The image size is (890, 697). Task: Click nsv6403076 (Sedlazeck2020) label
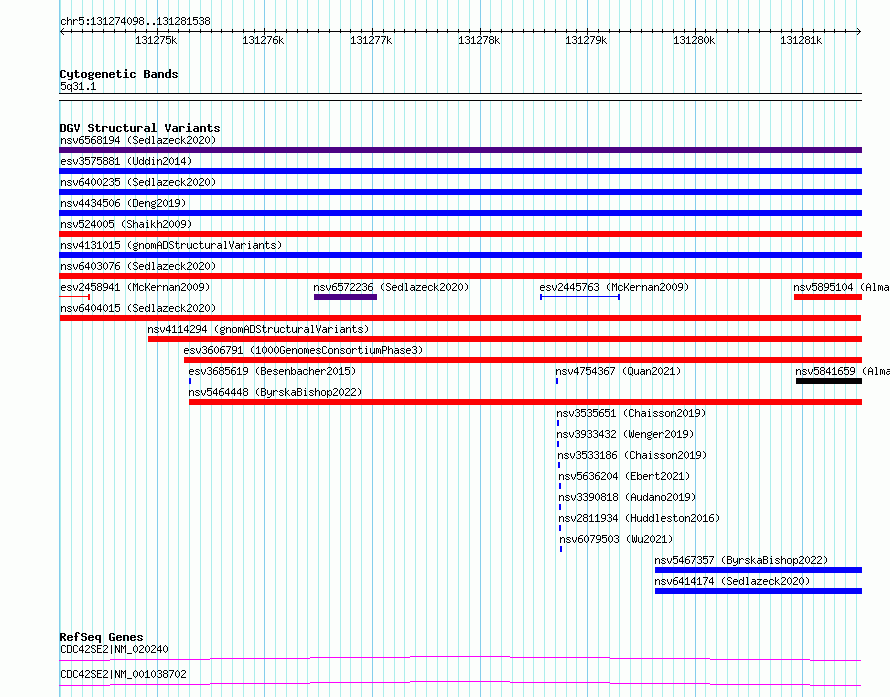(x=138, y=266)
